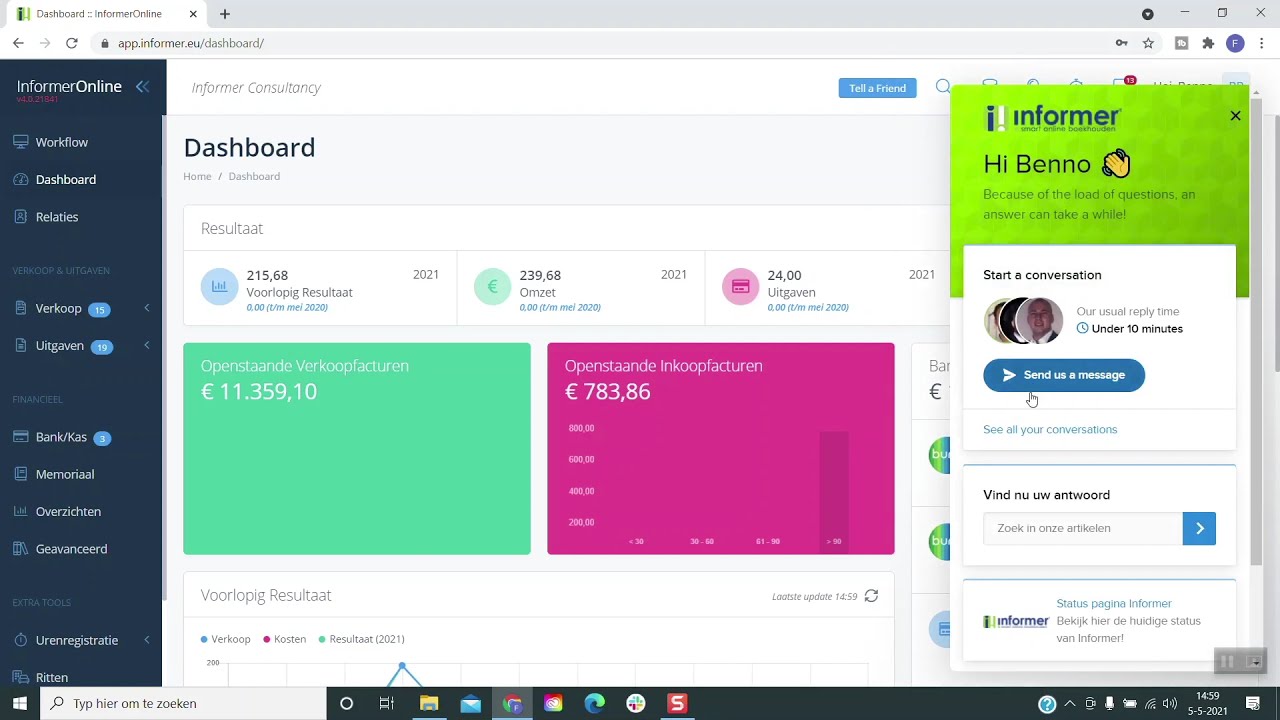This screenshot has width=1280, height=720.
Task: Expand the Urenregistratie submenu arrow
Action: point(147,640)
